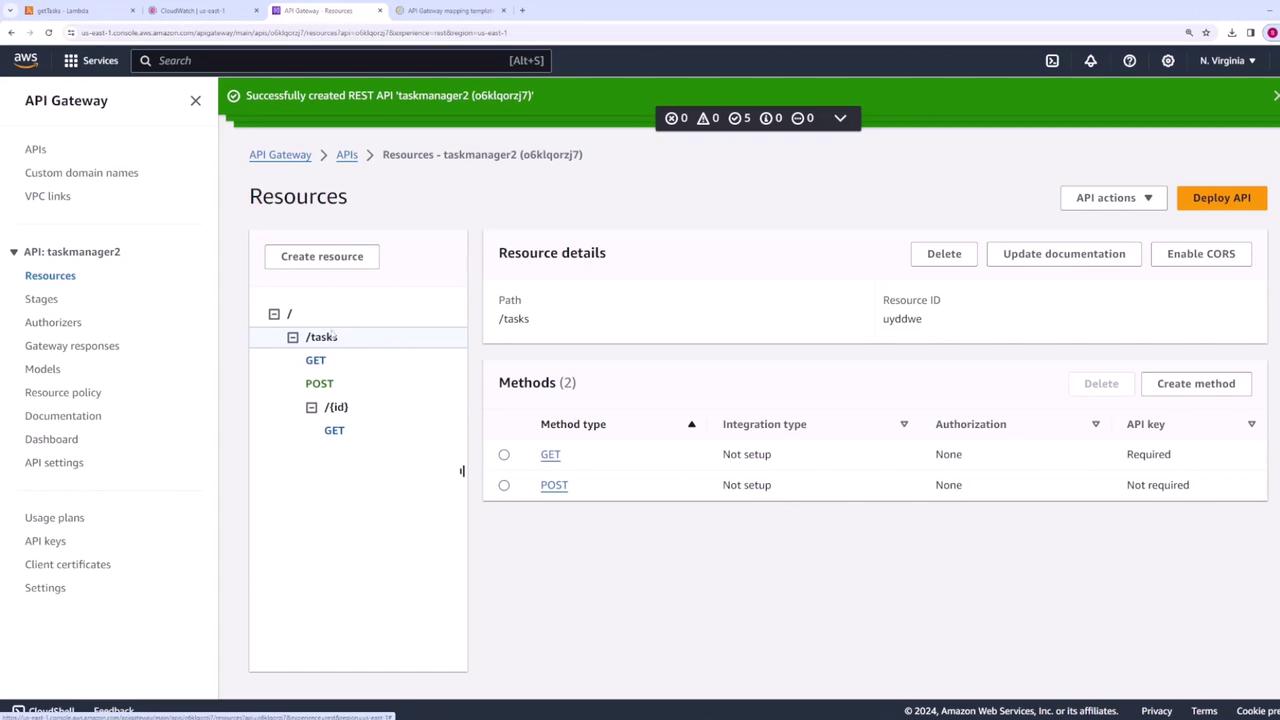This screenshot has width=1280, height=720.
Task: Collapse the API: taskmanager2 nav section
Action: 14,252
